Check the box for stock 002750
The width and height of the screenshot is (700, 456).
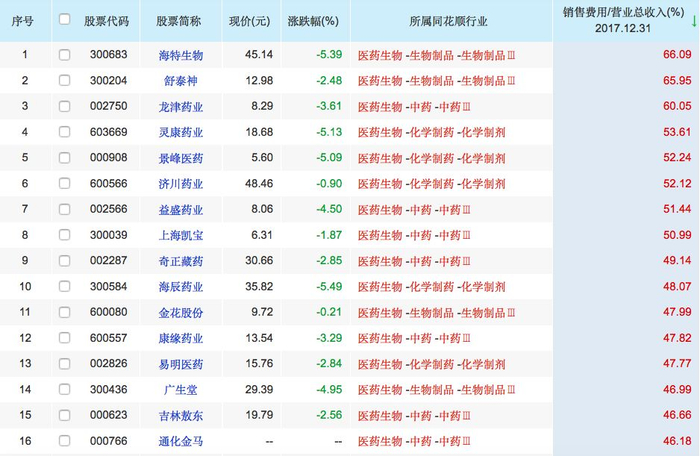tap(65, 106)
